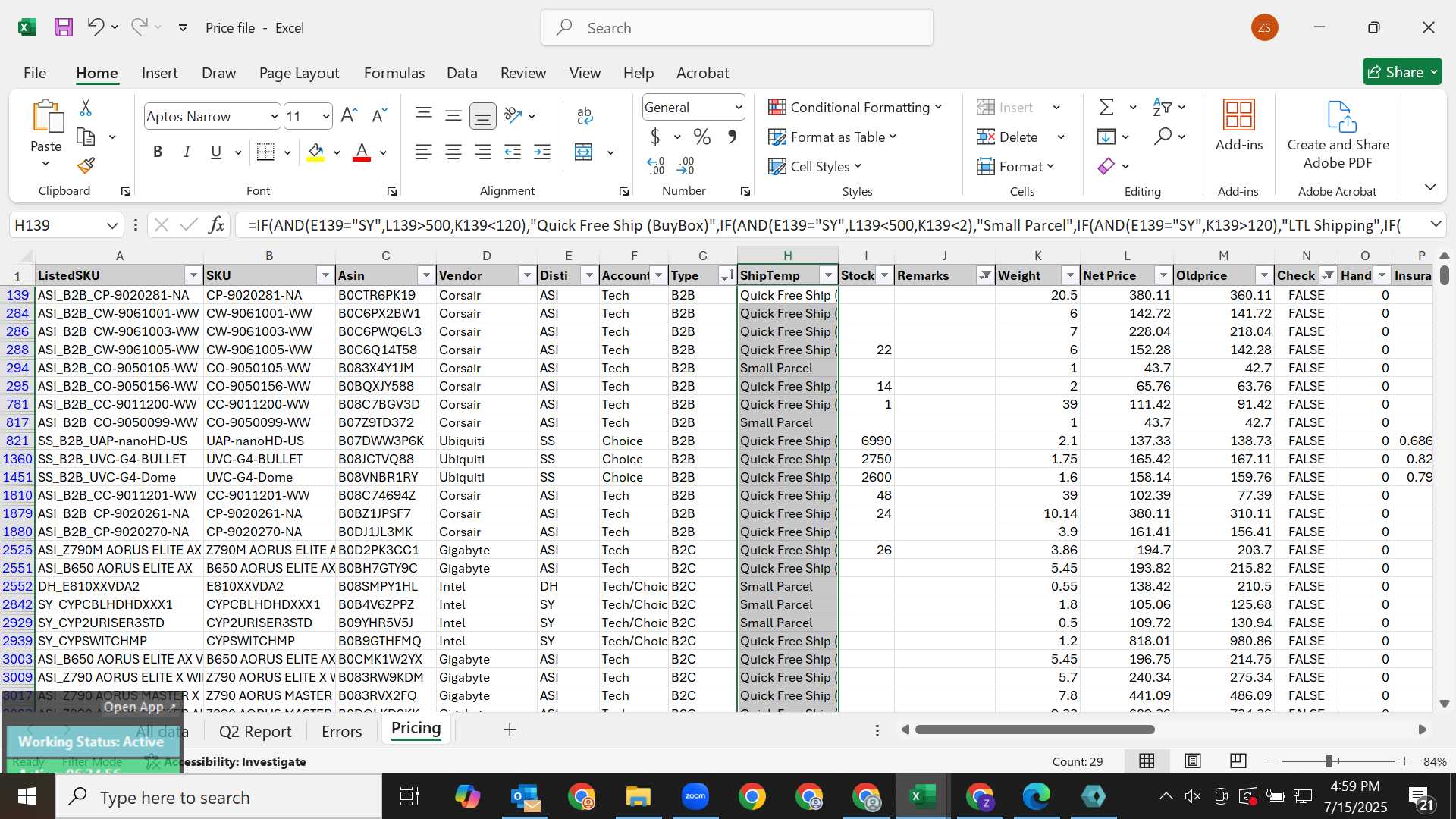This screenshot has height=819, width=1456.
Task: Open Conditional Formatting menu
Action: tap(855, 107)
